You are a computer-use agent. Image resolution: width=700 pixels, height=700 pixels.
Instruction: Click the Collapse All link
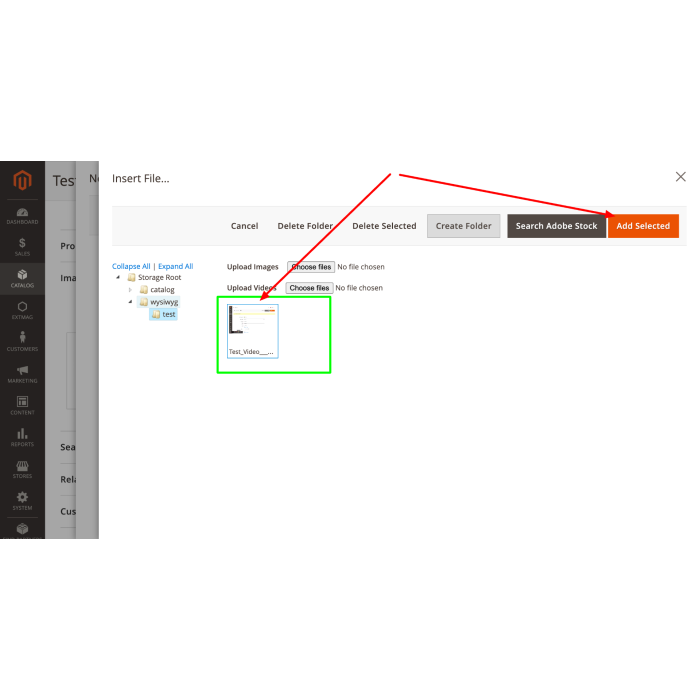[131, 266]
